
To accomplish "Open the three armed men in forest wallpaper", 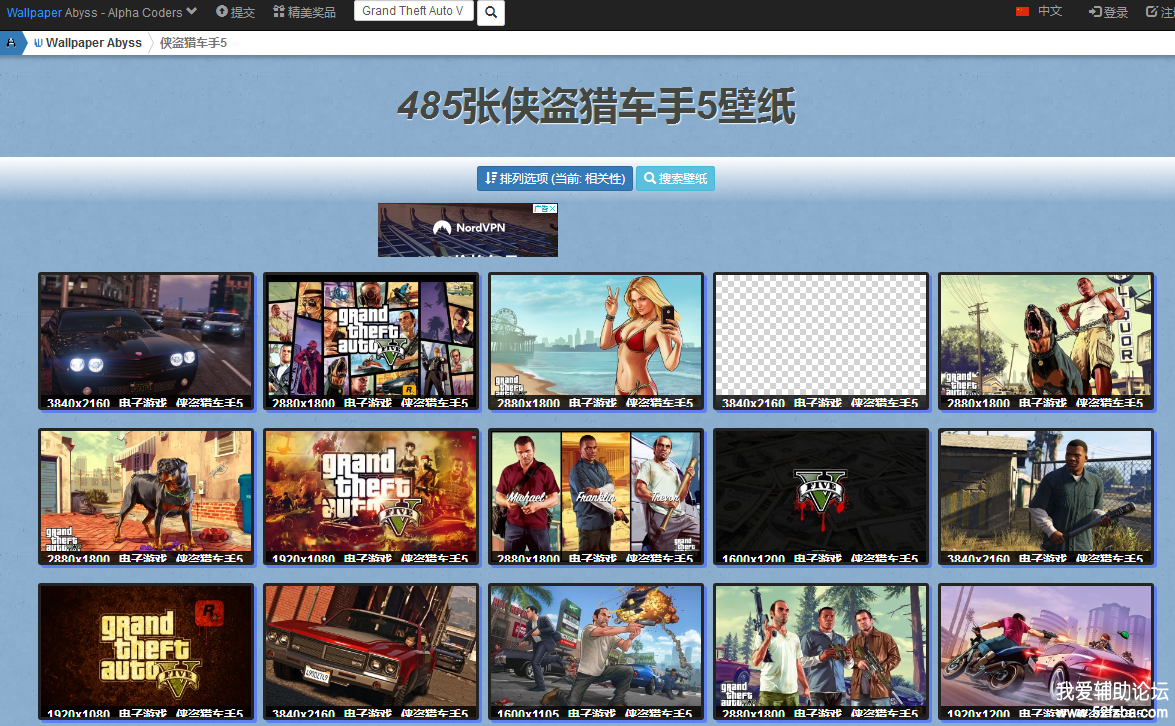I will coord(821,653).
